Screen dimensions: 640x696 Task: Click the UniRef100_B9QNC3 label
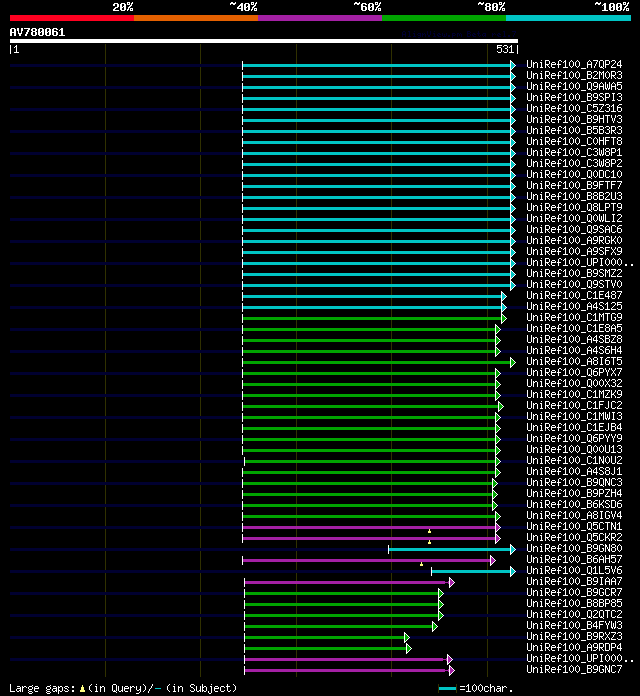pyautogui.click(x=574, y=482)
